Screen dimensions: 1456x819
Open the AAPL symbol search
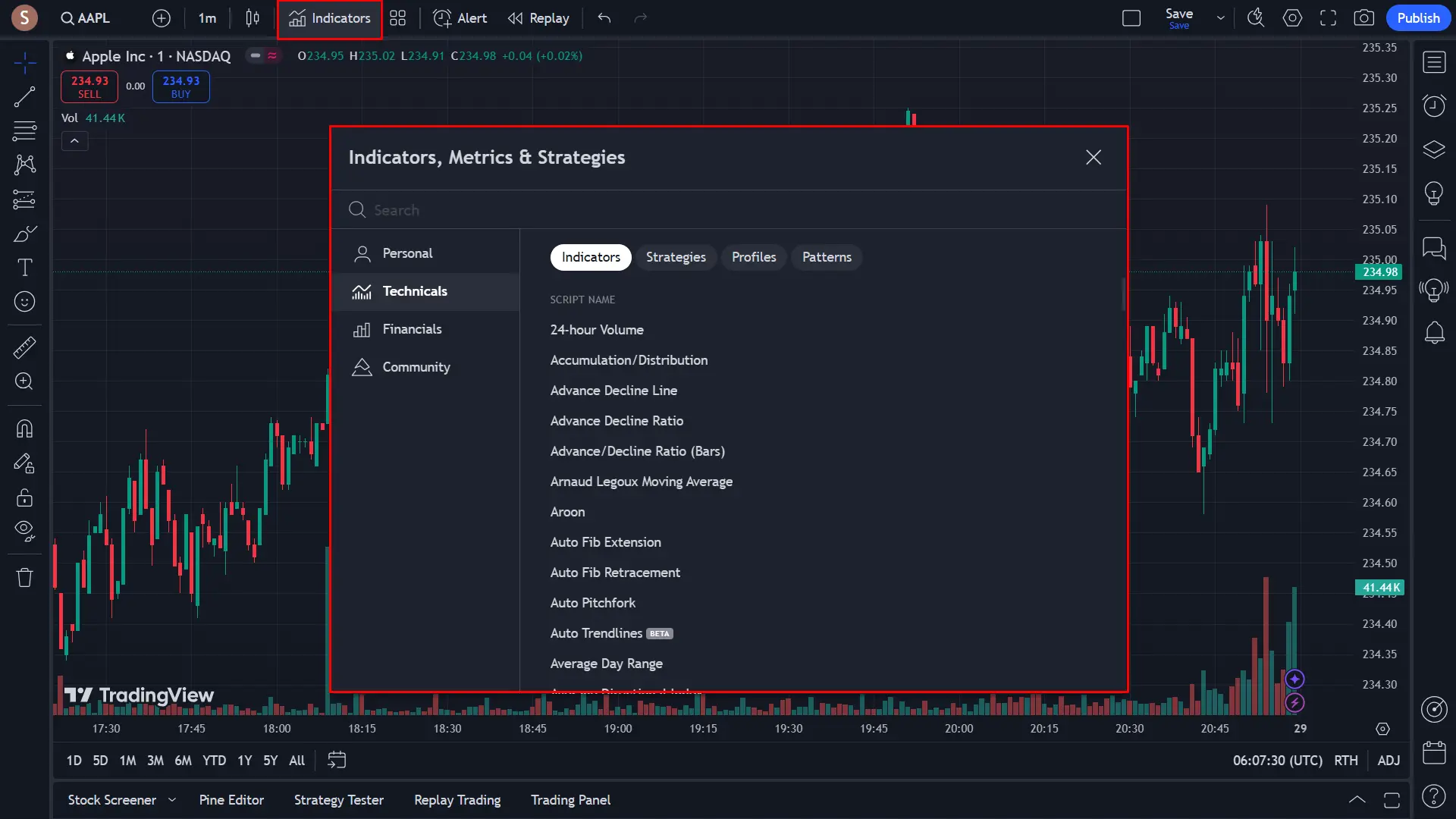click(86, 18)
